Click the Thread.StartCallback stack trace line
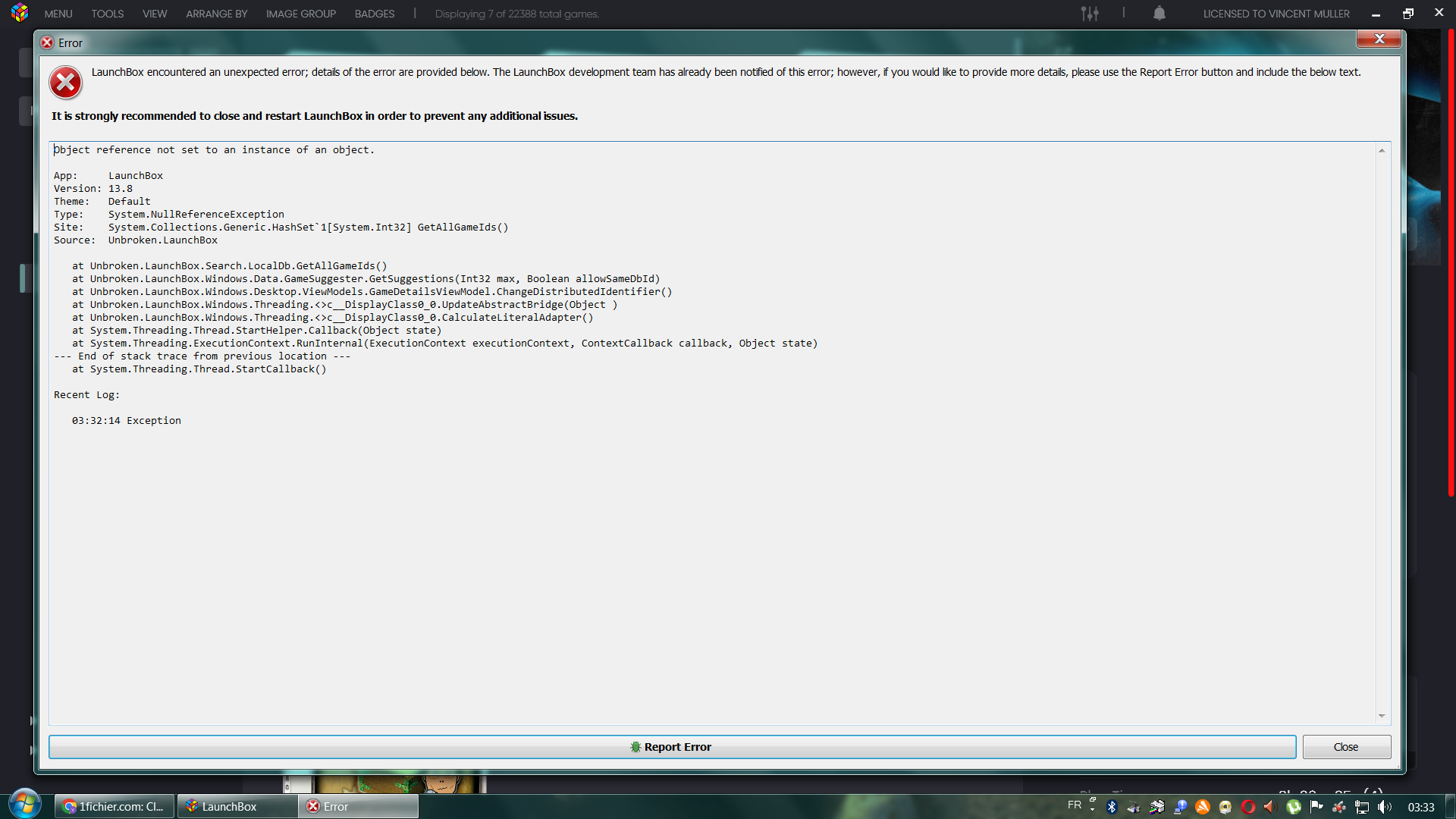This screenshot has height=819, width=1456. (x=199, y=369)
